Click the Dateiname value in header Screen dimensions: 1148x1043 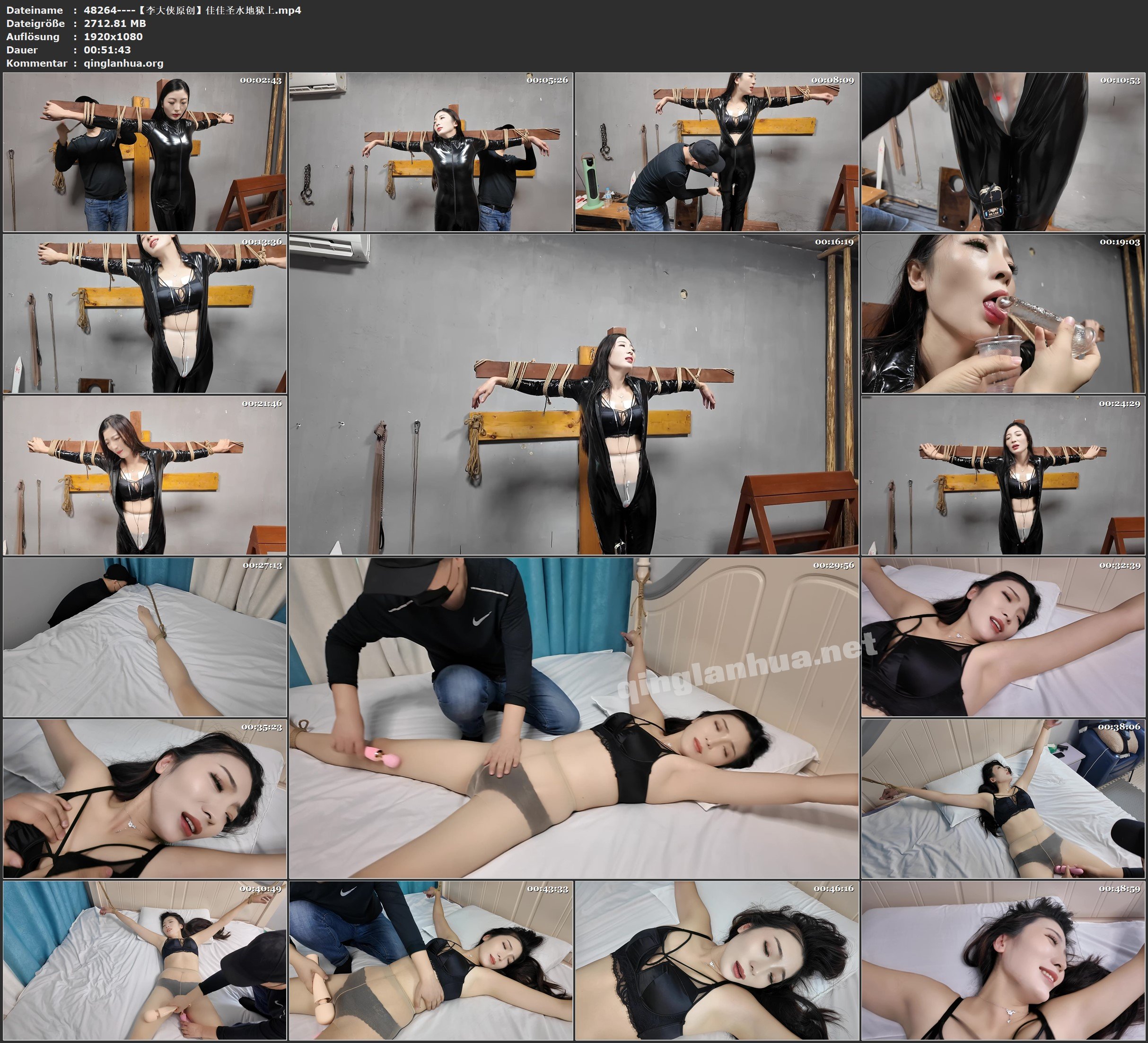coord(193,9)
